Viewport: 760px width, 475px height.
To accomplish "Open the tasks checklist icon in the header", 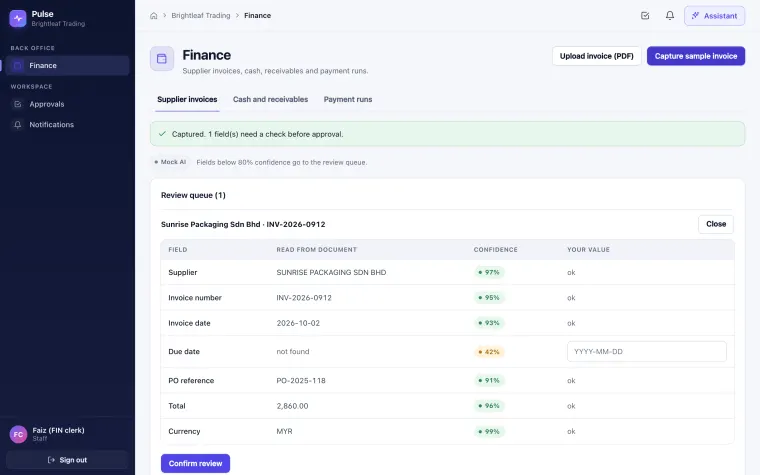I will click(645, 16).
